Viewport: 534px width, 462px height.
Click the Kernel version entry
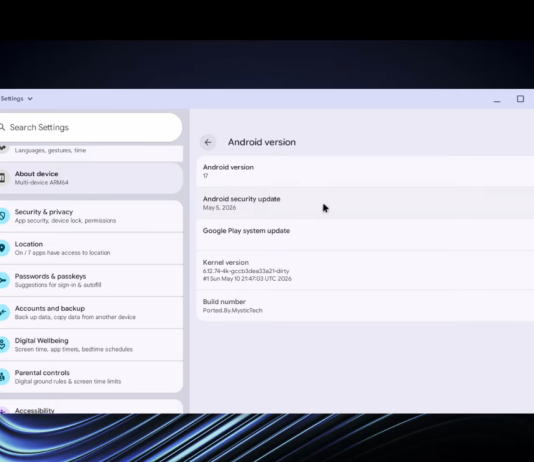pyautogui.click(x=365, y=270)
